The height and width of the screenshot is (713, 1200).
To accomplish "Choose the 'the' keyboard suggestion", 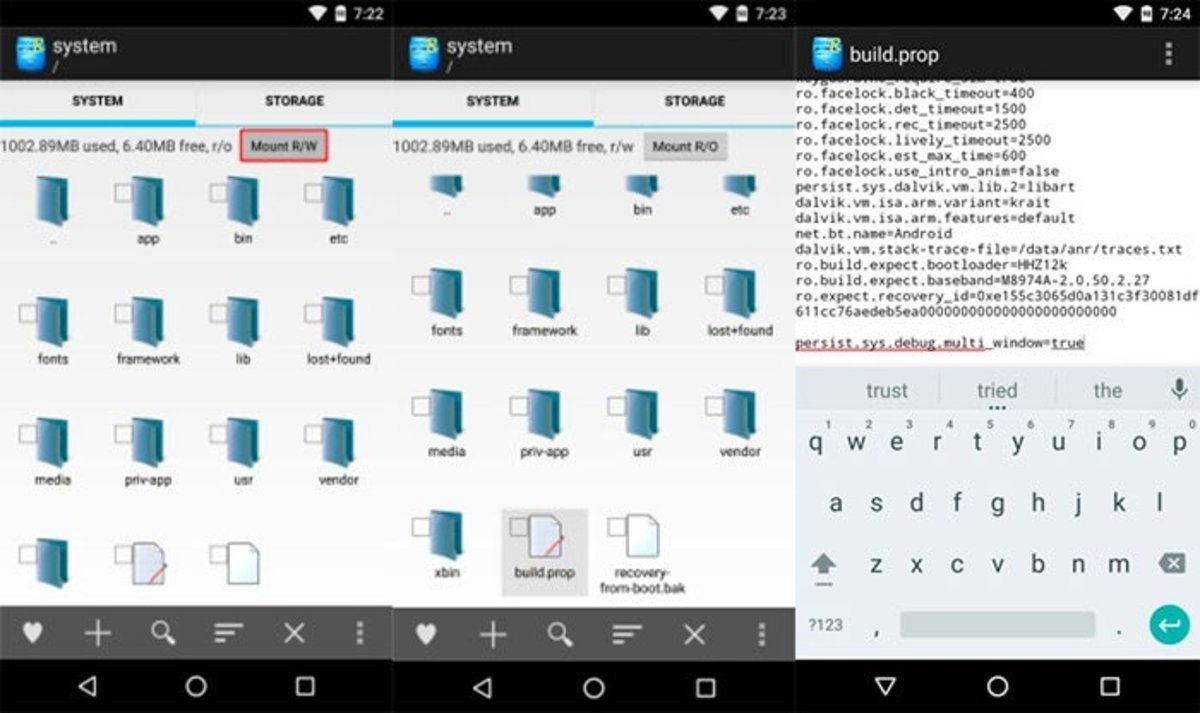I will pos(1107,390).
